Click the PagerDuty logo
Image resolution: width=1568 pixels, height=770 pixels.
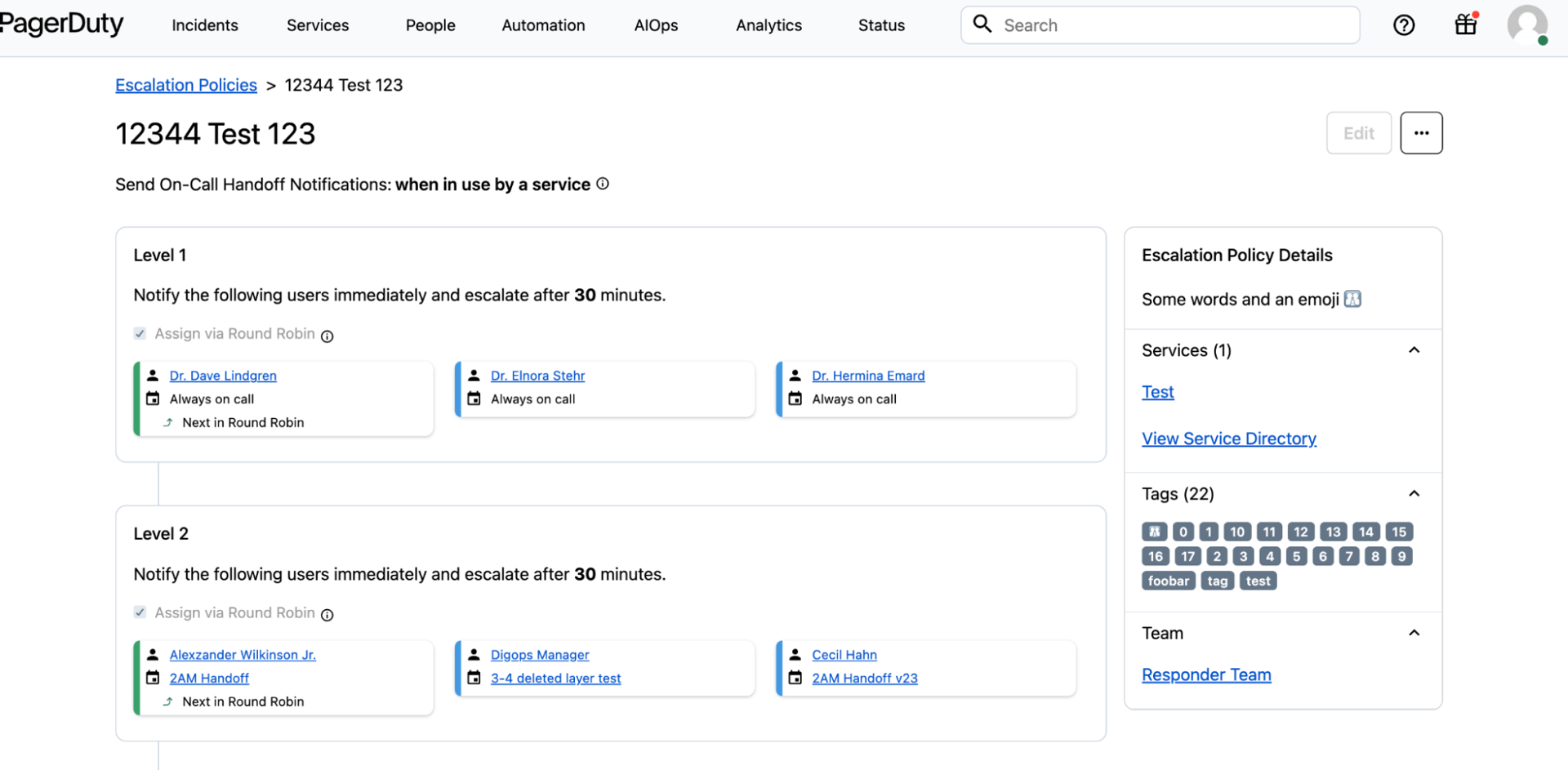61,24
